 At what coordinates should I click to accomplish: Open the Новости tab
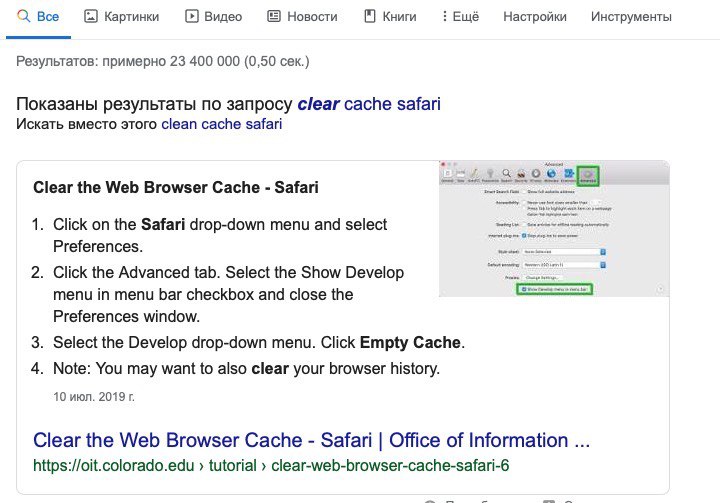(x=302, y=17)
